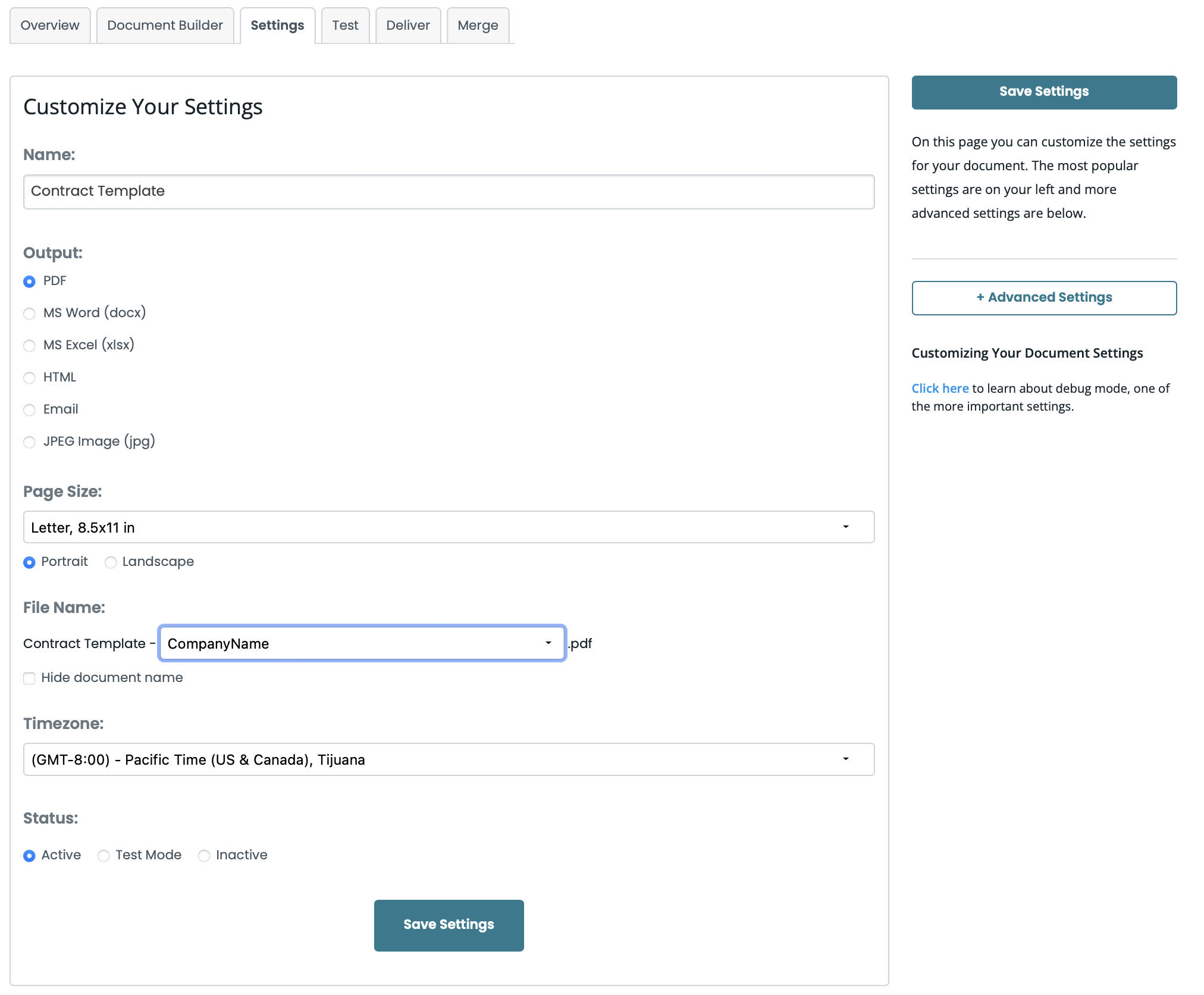Switch orientation to Landscape

111,562
